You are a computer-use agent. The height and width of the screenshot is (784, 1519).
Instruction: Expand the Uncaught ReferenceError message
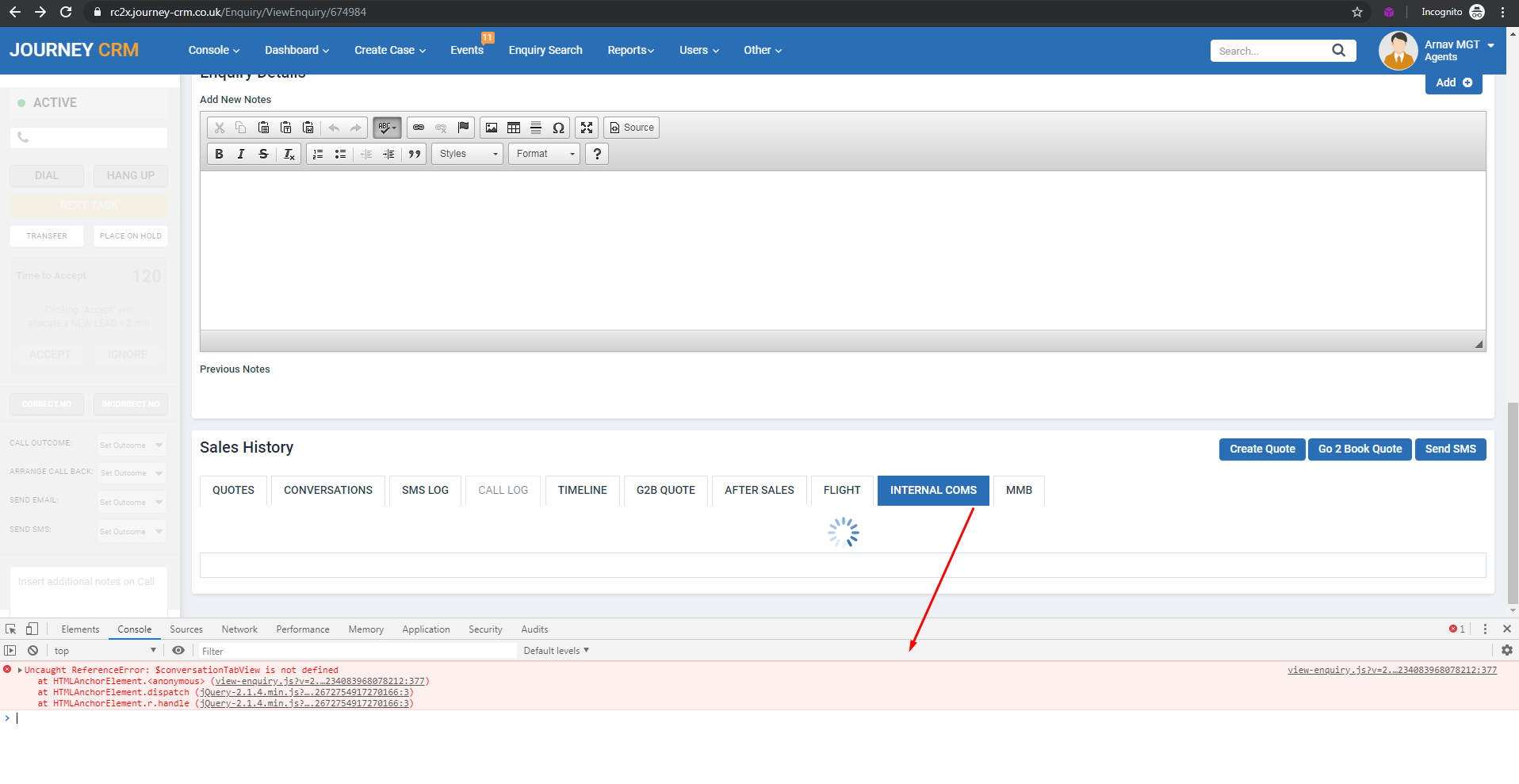tap(20, 670)
